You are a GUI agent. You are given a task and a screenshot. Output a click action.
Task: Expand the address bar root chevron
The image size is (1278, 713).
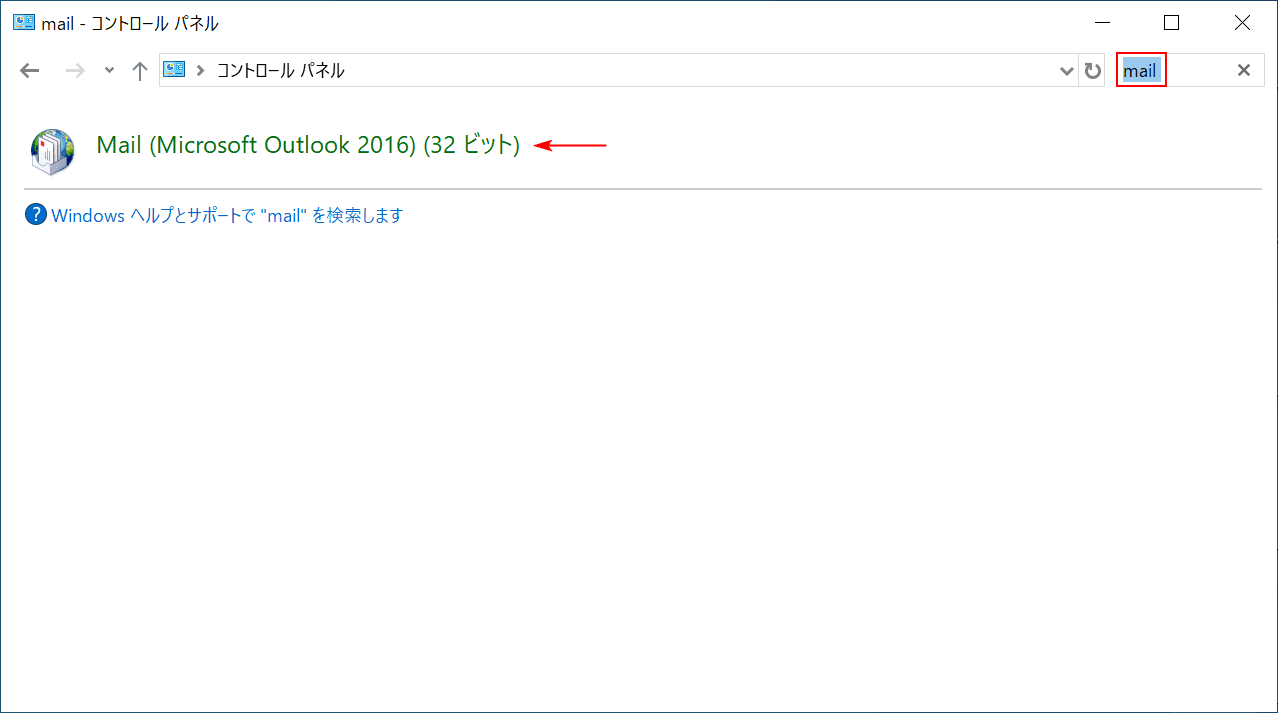(x=201, y=71)
